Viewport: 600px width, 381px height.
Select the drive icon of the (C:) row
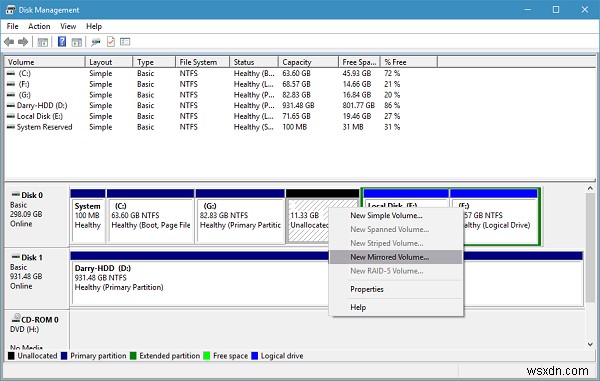(x=11, y=73)
